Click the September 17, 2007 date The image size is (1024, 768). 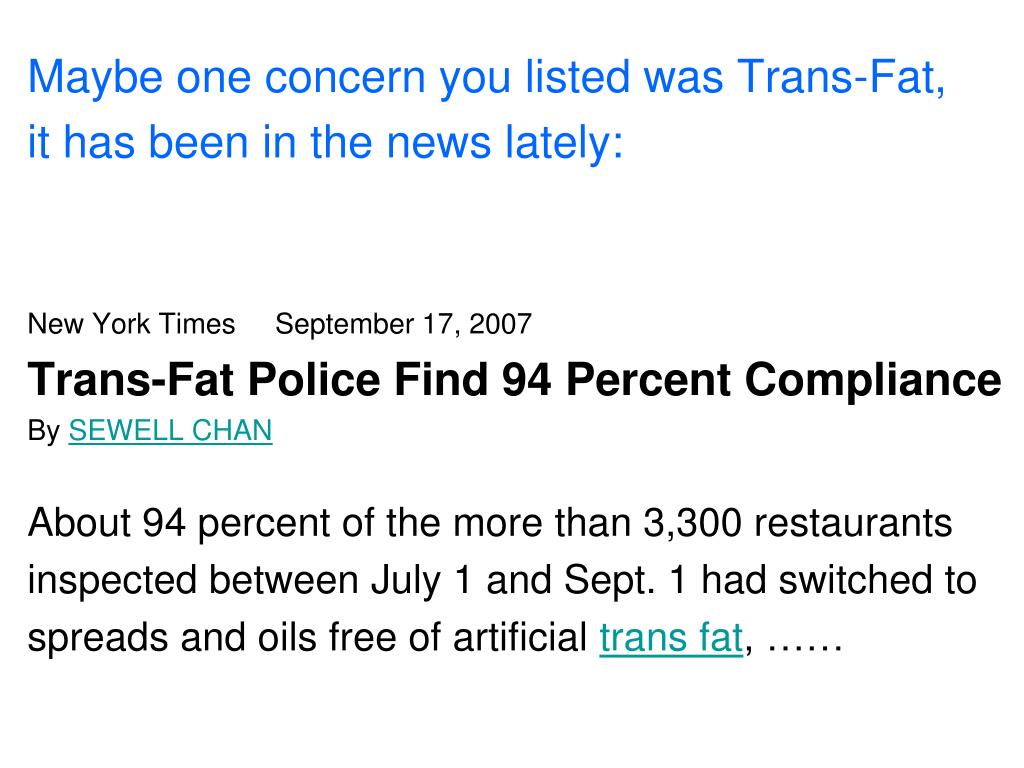click(404, 324)
